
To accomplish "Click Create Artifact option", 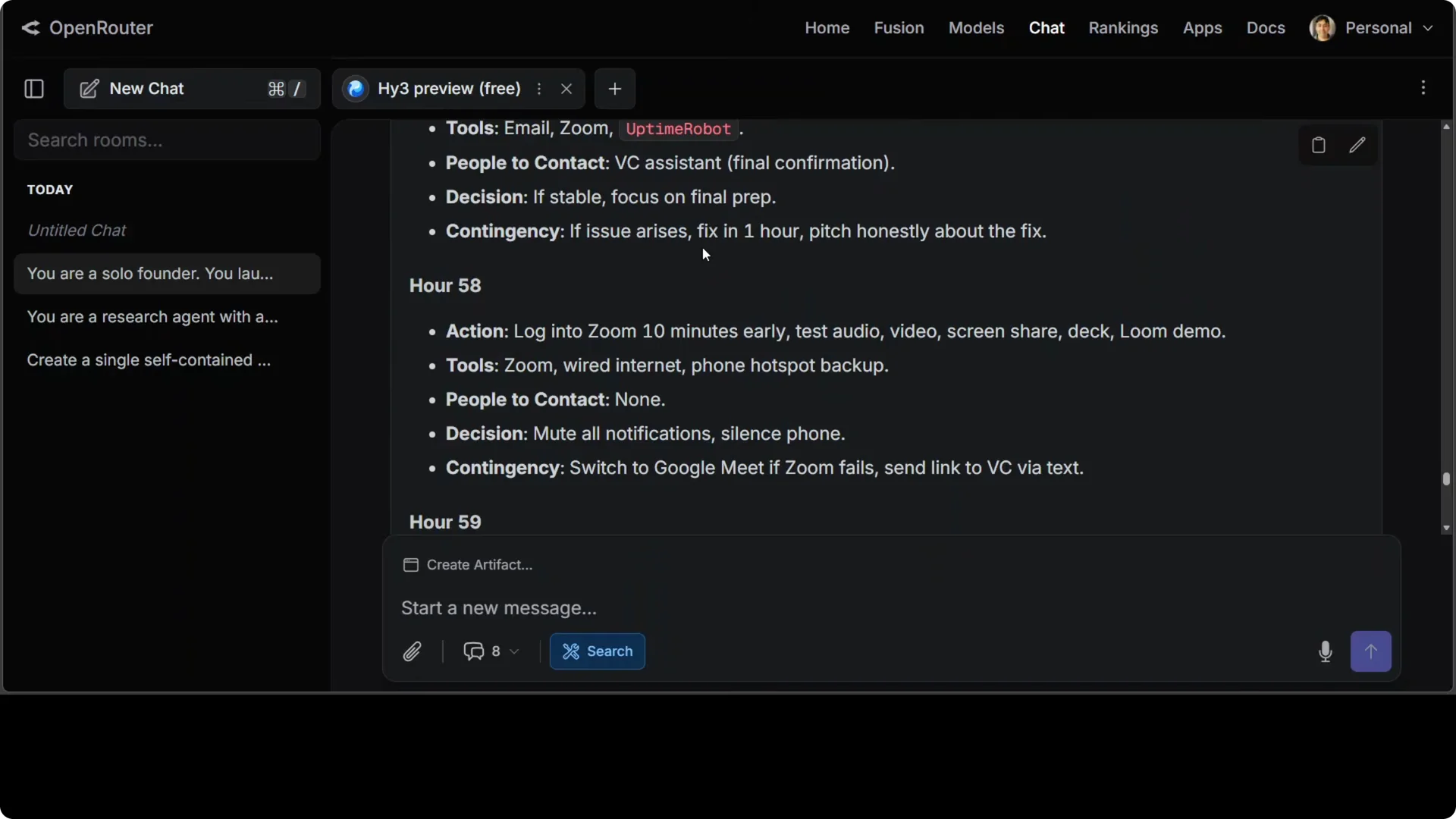I will (468, 565).
